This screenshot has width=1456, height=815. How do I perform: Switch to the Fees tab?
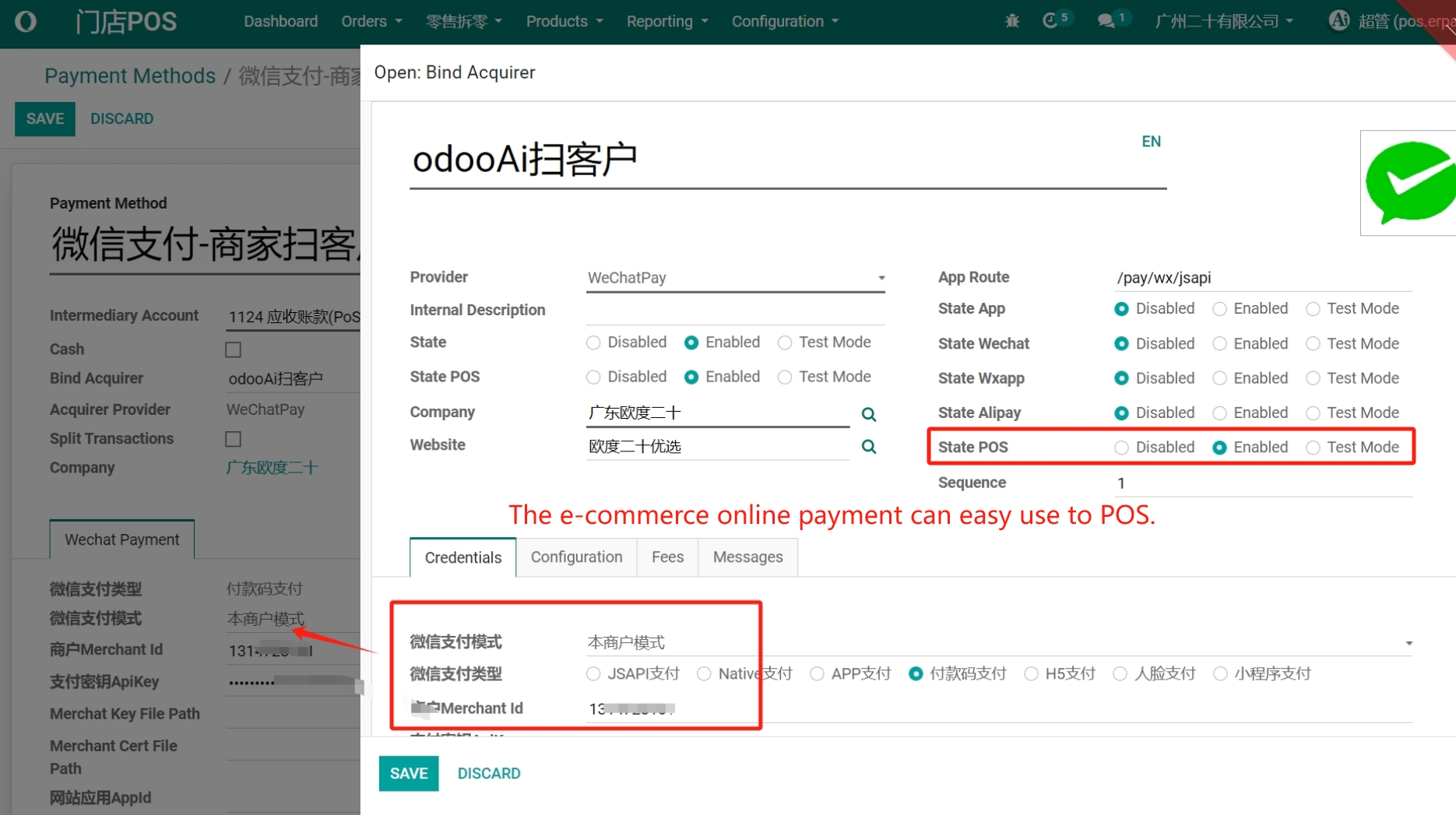click(667, 557)
